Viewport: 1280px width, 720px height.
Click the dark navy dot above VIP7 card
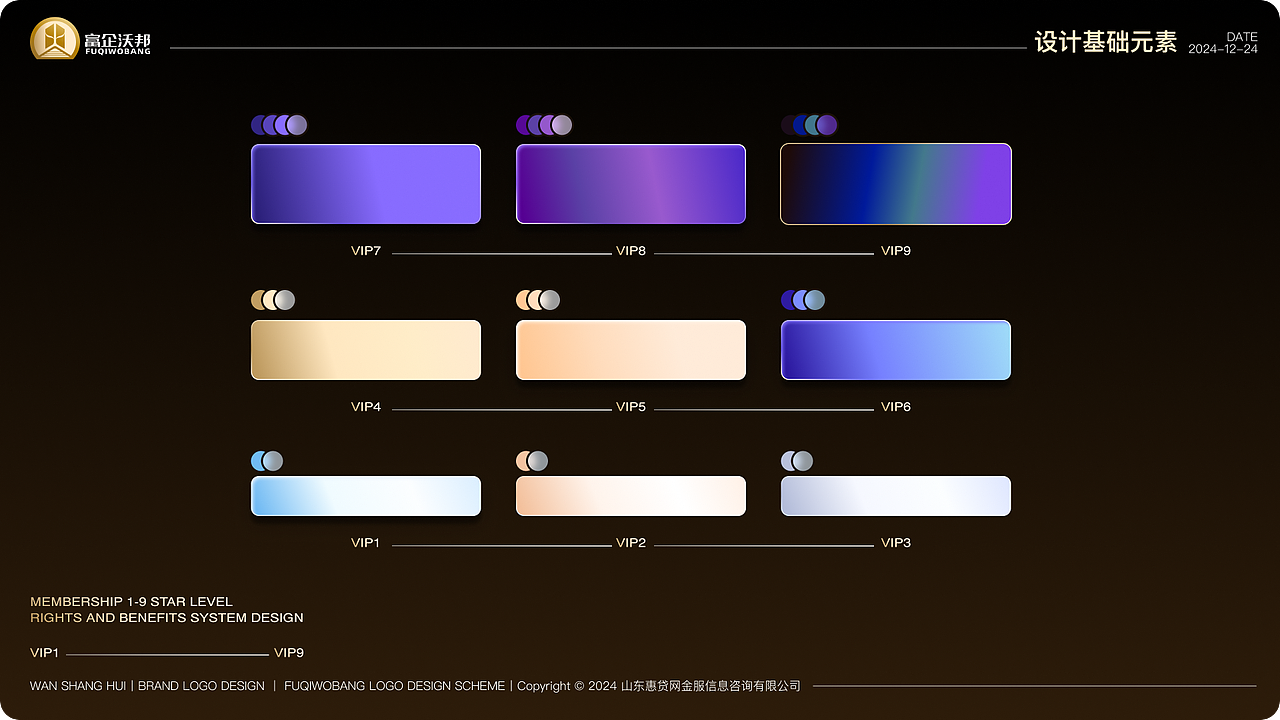click(258, 125)
